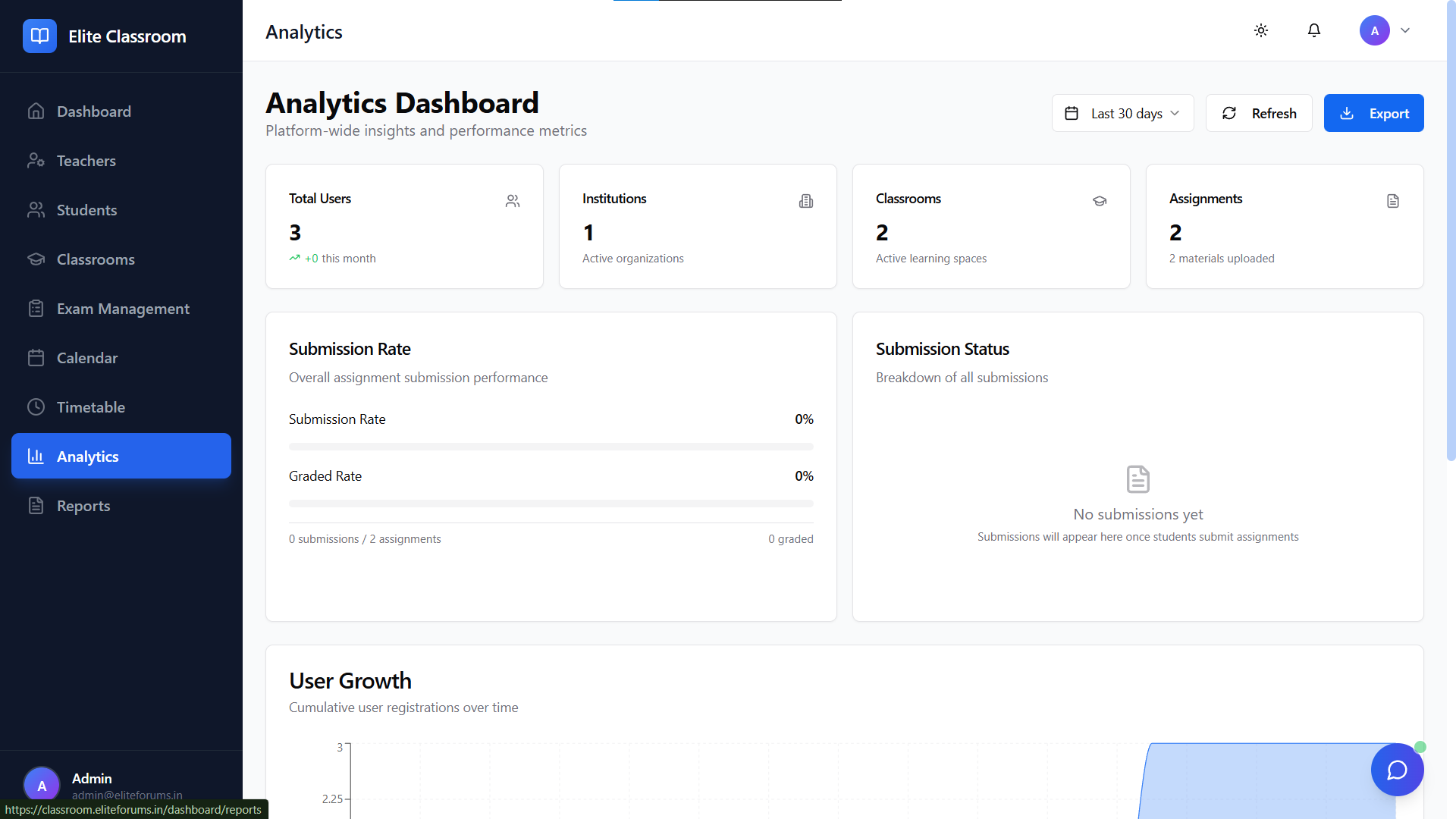This screenshot has width=1456, height=819.
Task: Click the No submissions document icon
Action: point(1137,479)
